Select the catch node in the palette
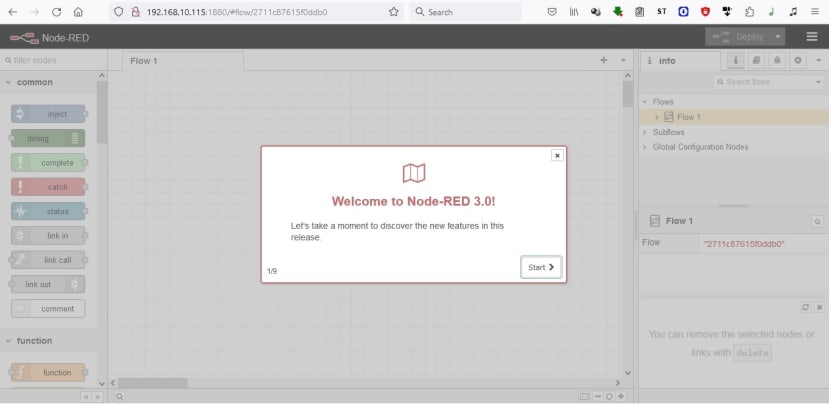This screenshot has width=829, height=404. tap(48, 187)
